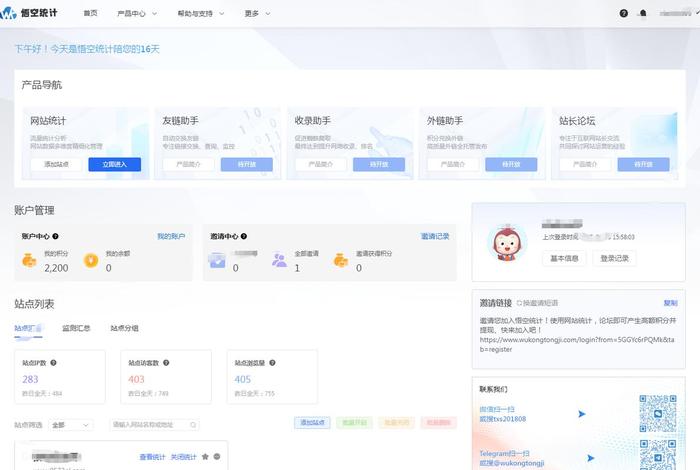Click the 我的积分 value 2,200
This screenshot has height=470, width=700.
[56, 268]
